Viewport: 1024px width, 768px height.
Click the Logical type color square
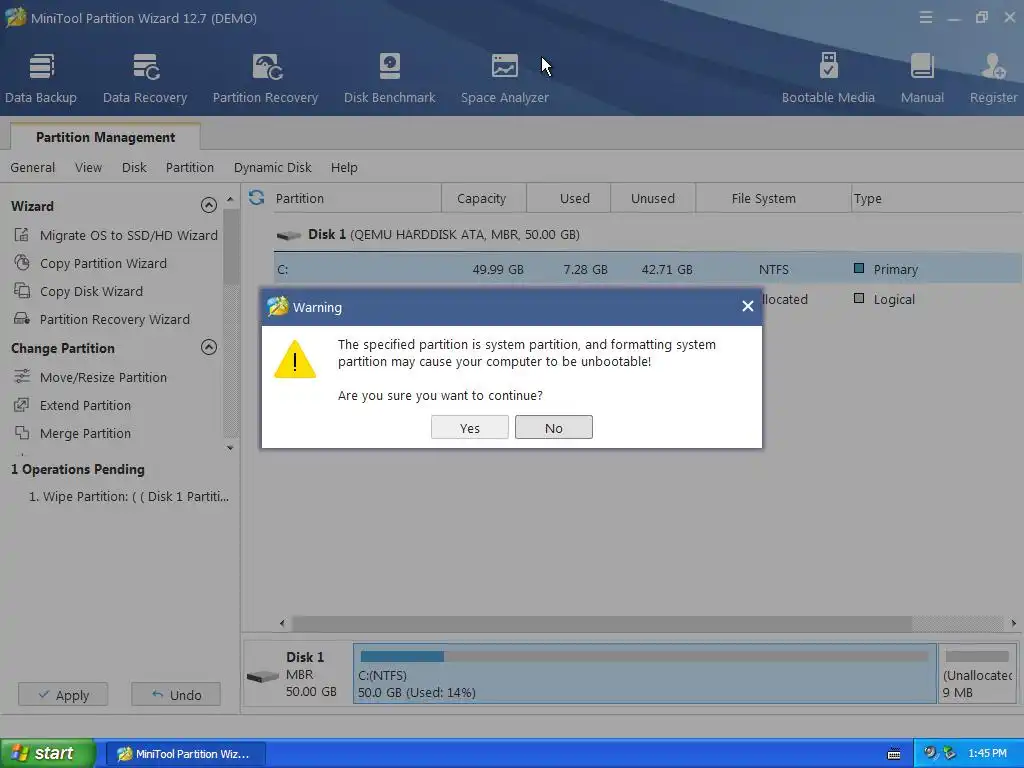point(859,298)
